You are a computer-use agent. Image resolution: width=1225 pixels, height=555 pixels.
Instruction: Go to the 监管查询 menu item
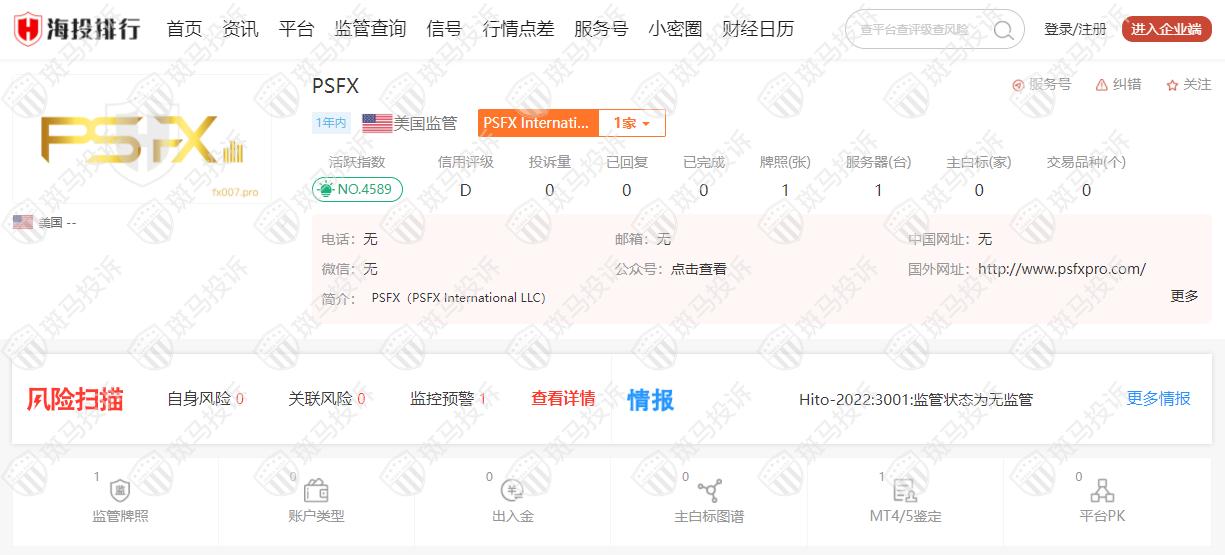370,29
